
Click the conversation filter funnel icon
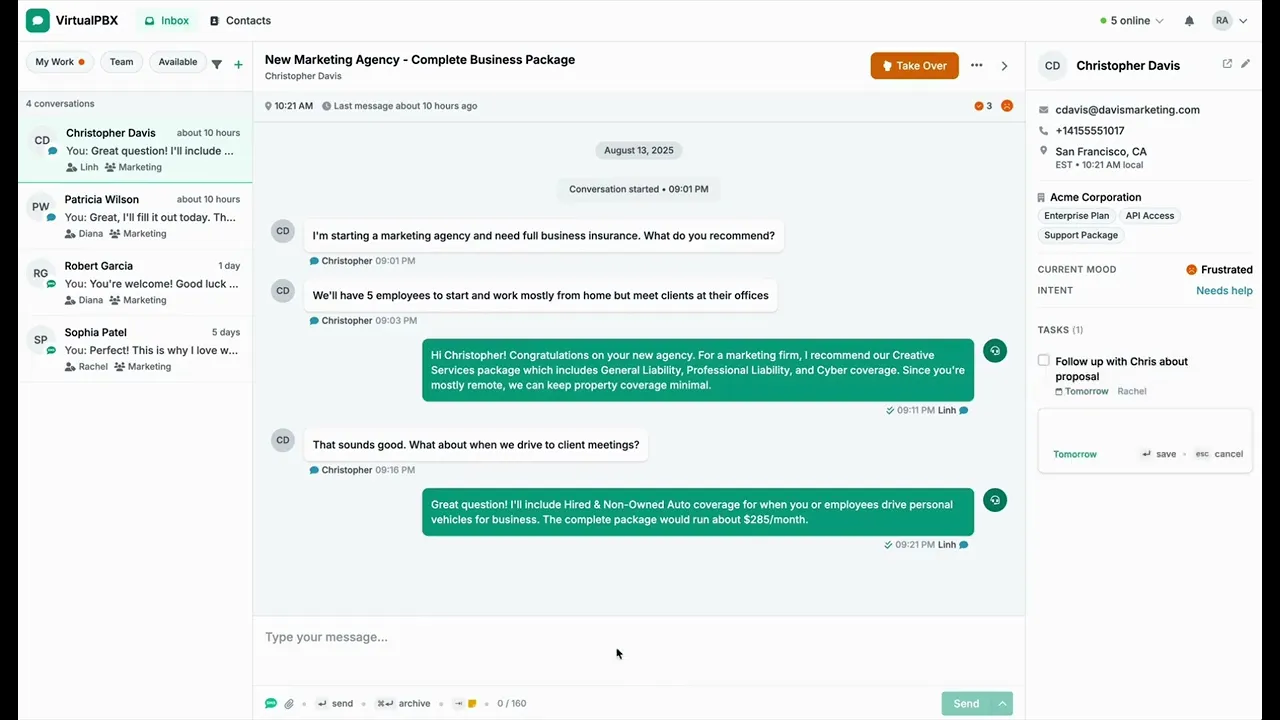[217, 64]
